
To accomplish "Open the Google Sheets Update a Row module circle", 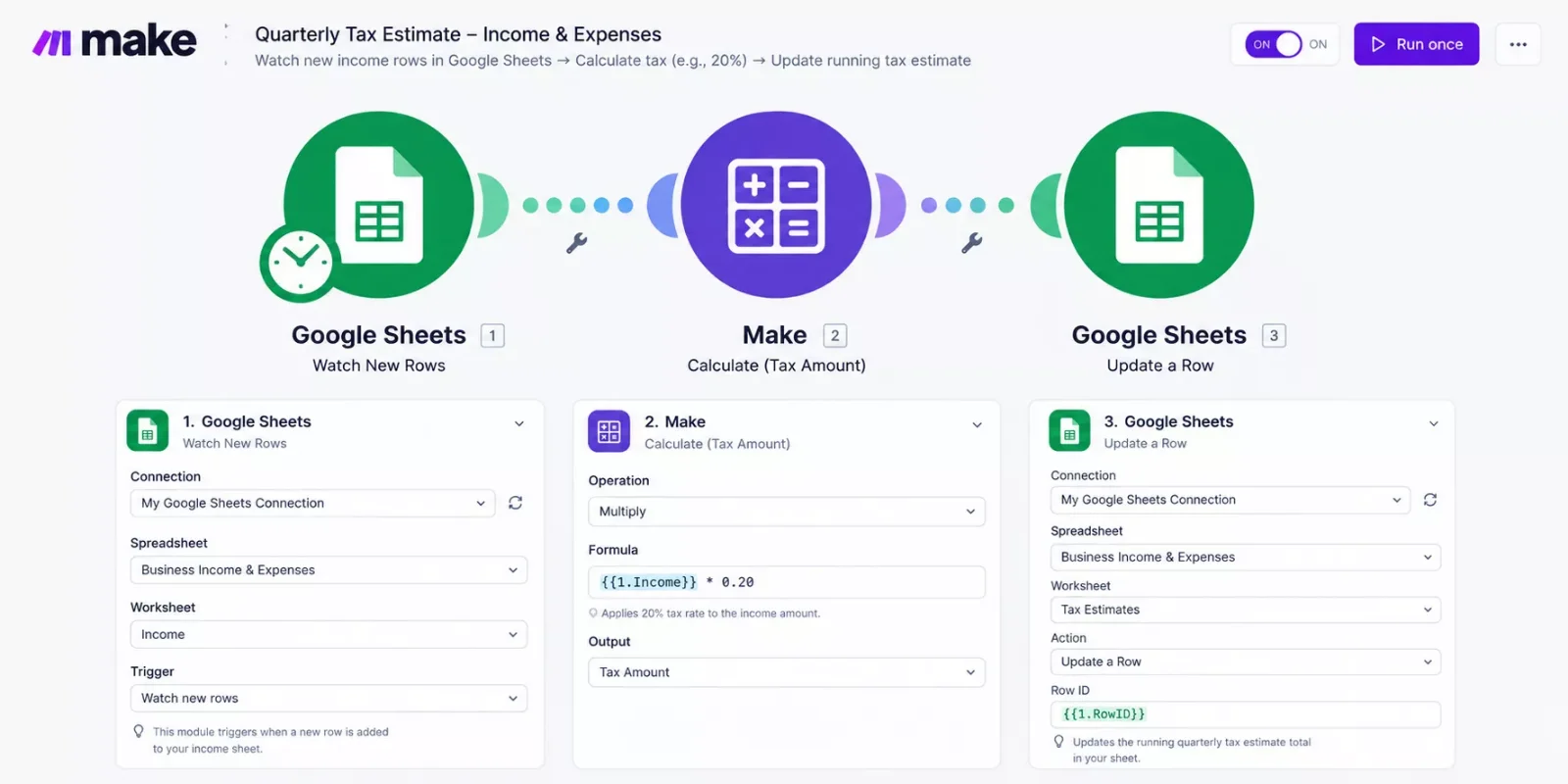I will [1159, 204].
